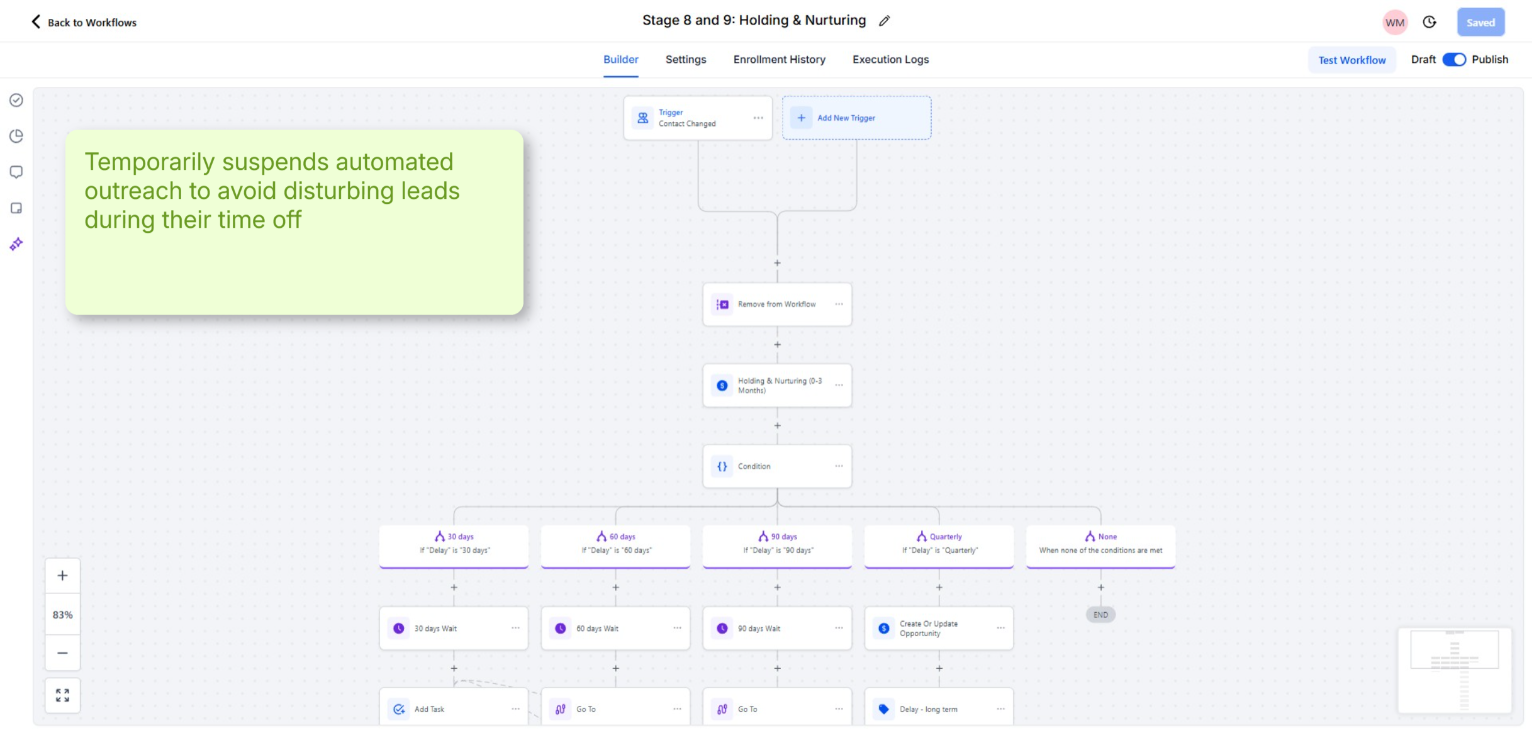Switch to the Settings tab
The image size is (1532, 733).
click(685, 59)
